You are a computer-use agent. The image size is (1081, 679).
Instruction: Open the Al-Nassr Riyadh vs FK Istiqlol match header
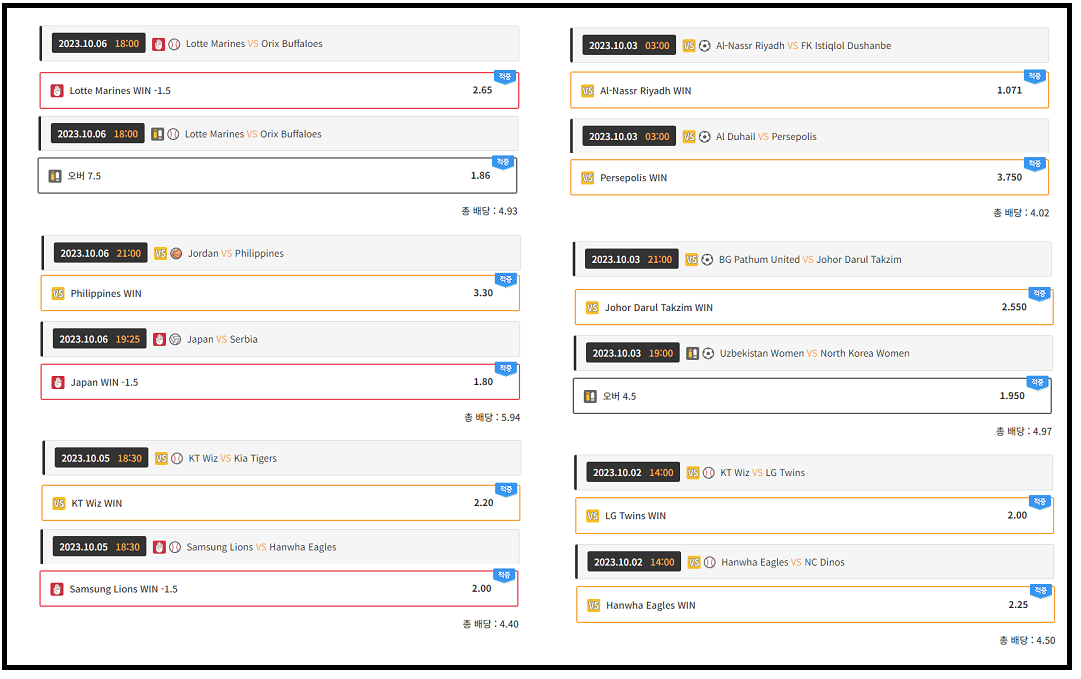point(810,46)
